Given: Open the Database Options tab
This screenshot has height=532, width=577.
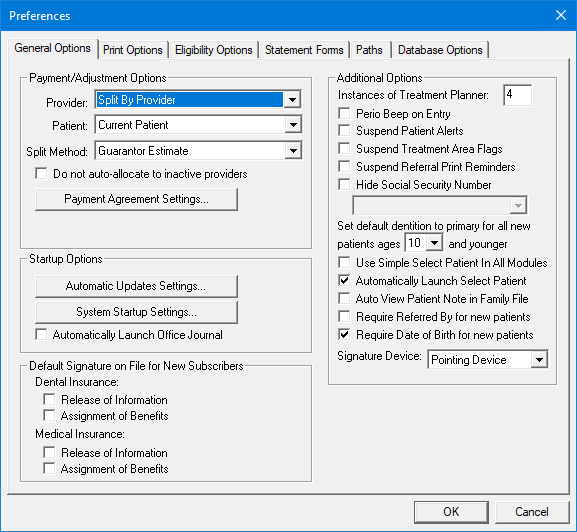Looking at the screenshot, I should (x=440, y=50).
